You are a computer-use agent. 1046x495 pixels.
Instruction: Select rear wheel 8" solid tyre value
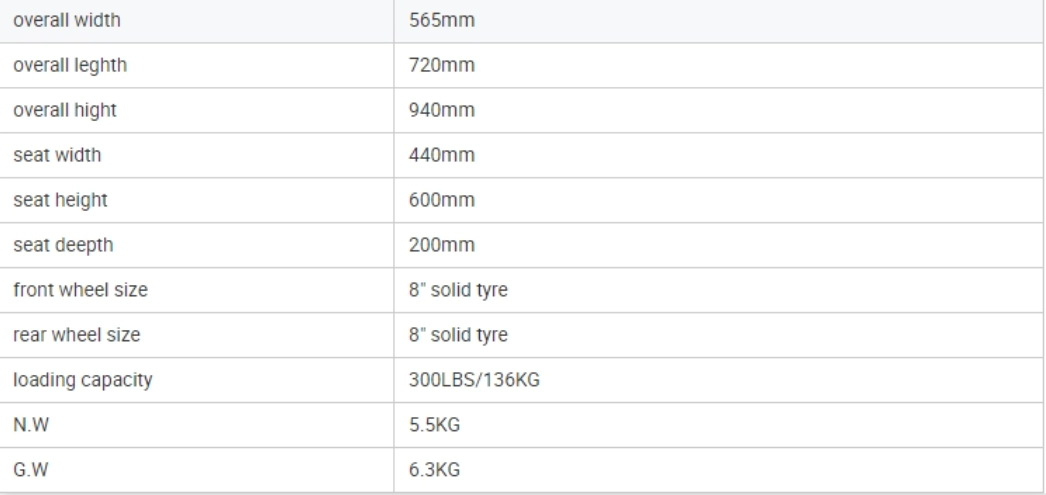(458, 335)
